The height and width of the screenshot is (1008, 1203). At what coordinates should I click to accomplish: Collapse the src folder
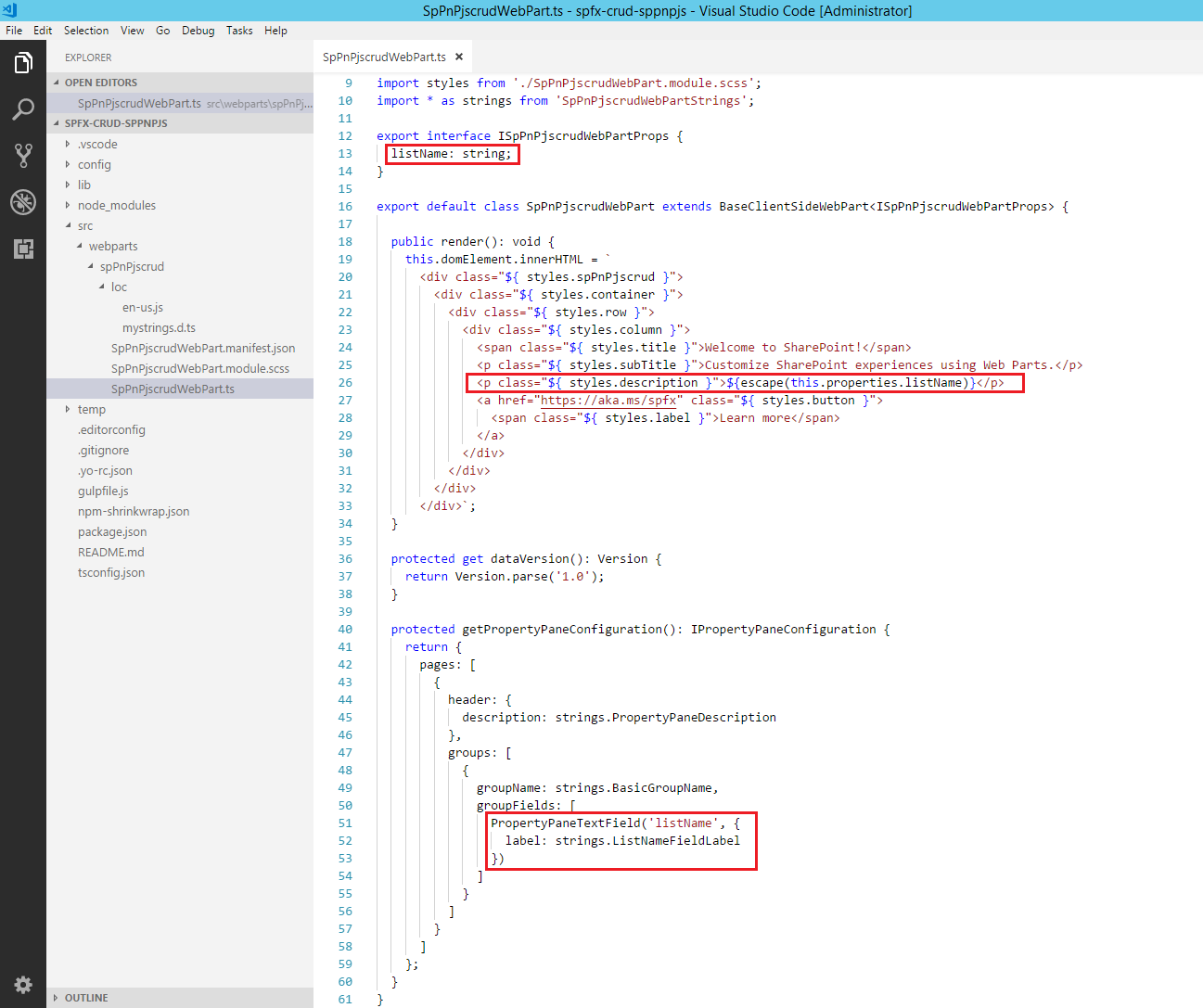tap(84, 226)
